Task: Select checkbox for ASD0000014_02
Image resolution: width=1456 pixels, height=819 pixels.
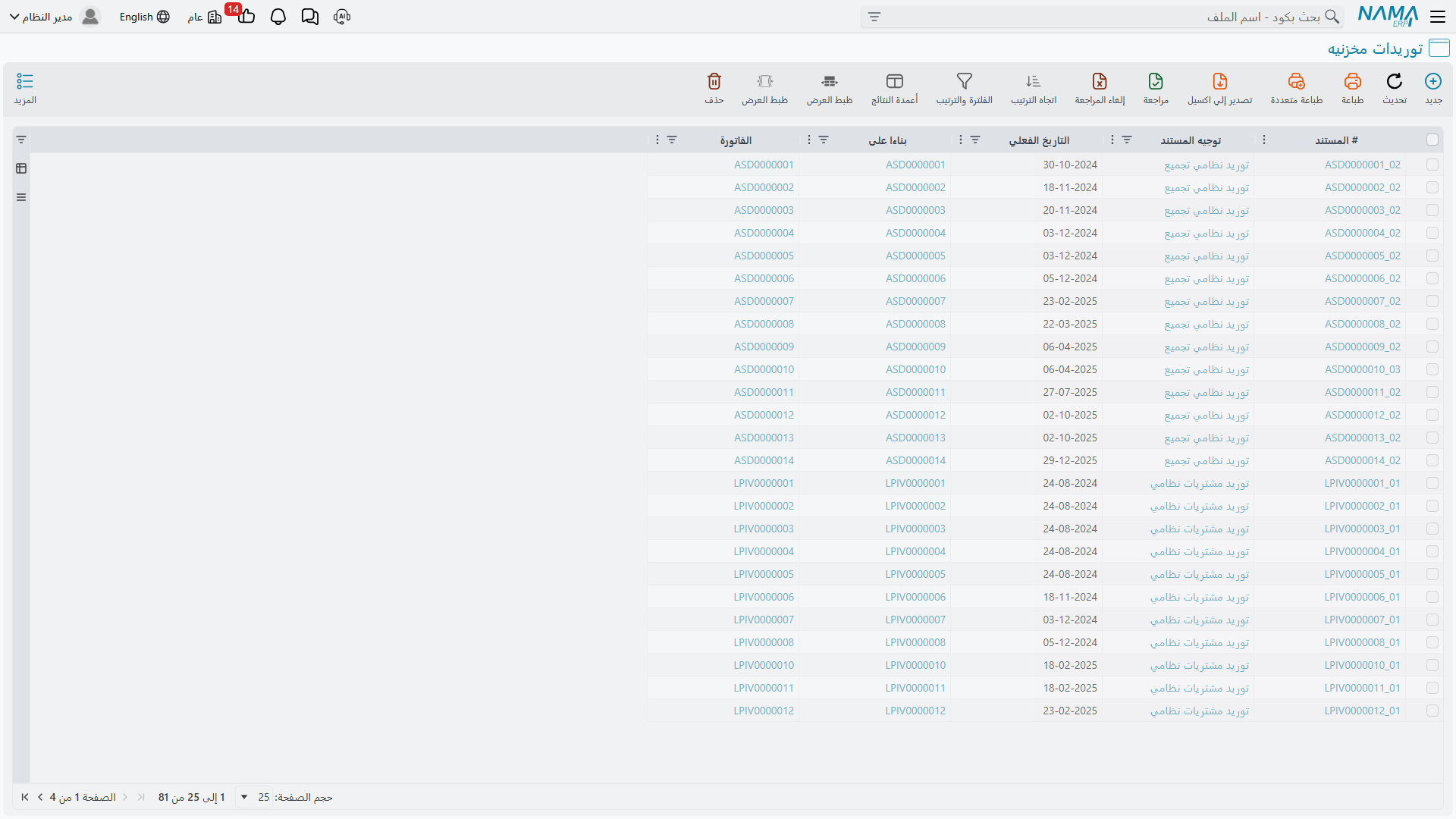Action: click(1432, 460)
